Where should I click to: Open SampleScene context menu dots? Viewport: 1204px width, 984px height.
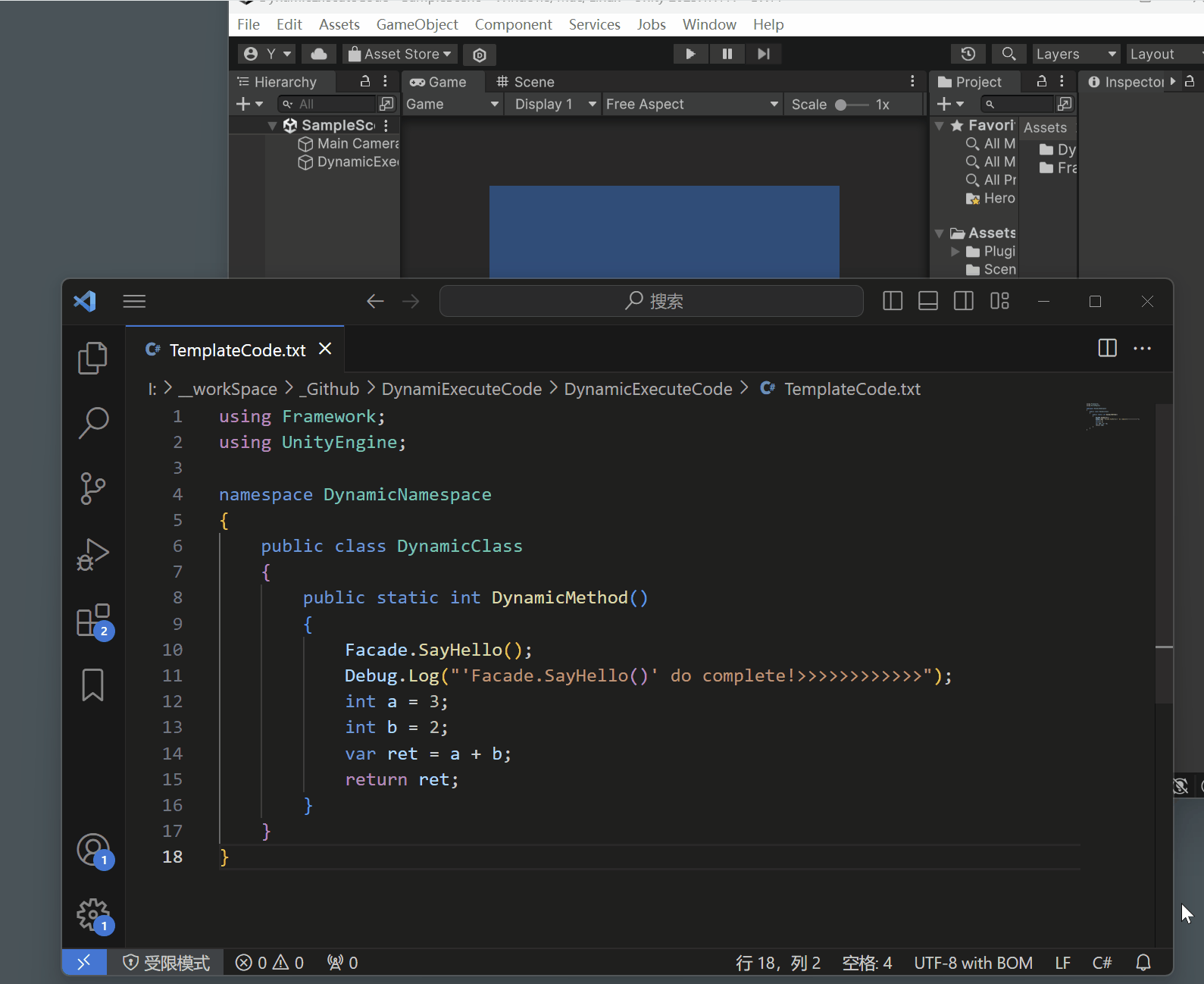386,125
